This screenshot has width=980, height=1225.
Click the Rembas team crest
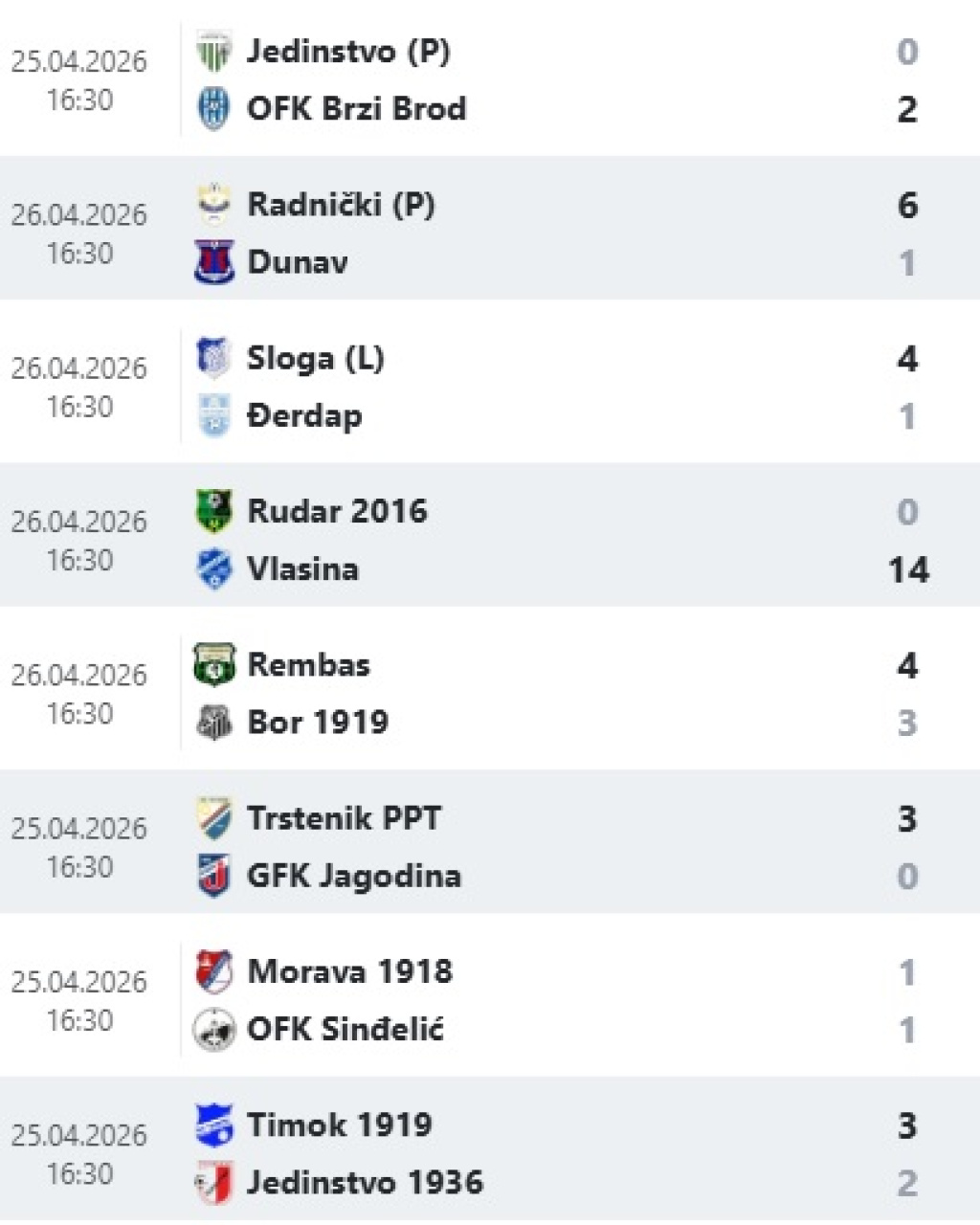coord(212,665)
